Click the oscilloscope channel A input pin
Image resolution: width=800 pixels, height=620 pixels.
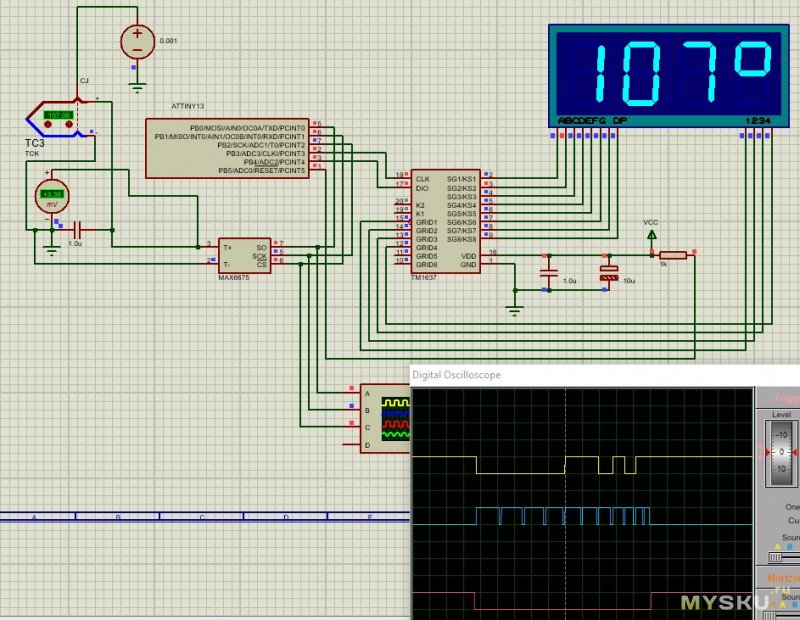click(x=352, y=392)
